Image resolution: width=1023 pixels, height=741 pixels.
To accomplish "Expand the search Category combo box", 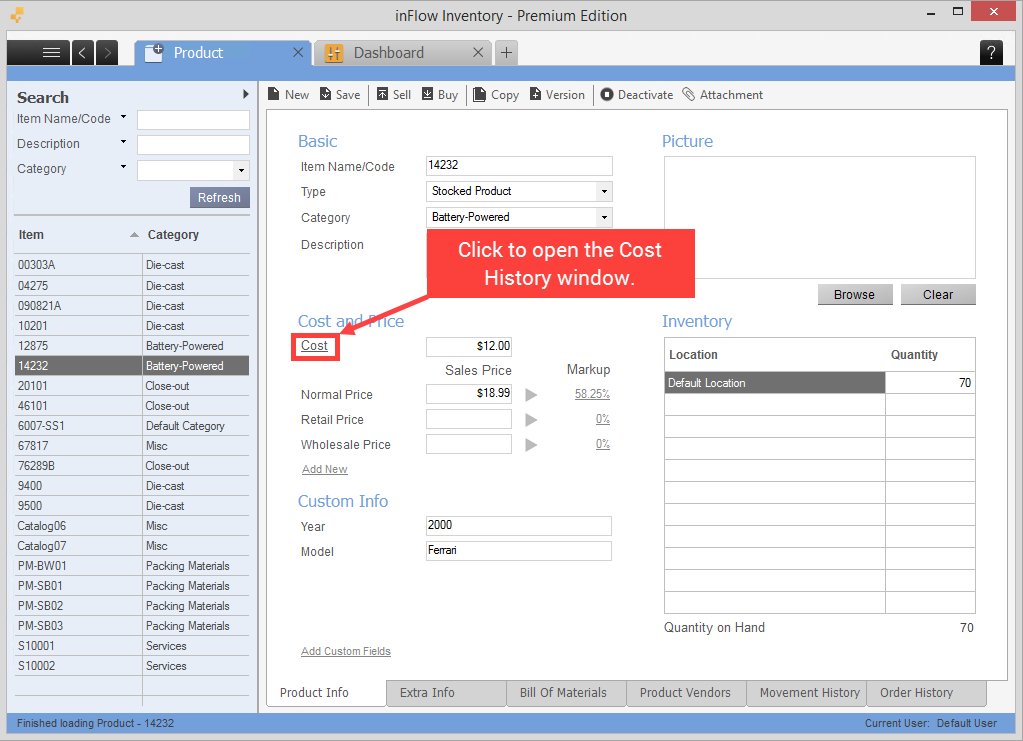I will coord(241,170).
